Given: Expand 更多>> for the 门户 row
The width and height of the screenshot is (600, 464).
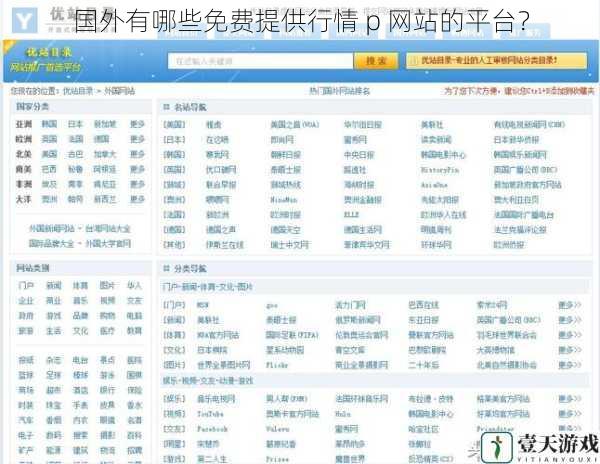Looking at the screenshot, I should tap(570, 305).
